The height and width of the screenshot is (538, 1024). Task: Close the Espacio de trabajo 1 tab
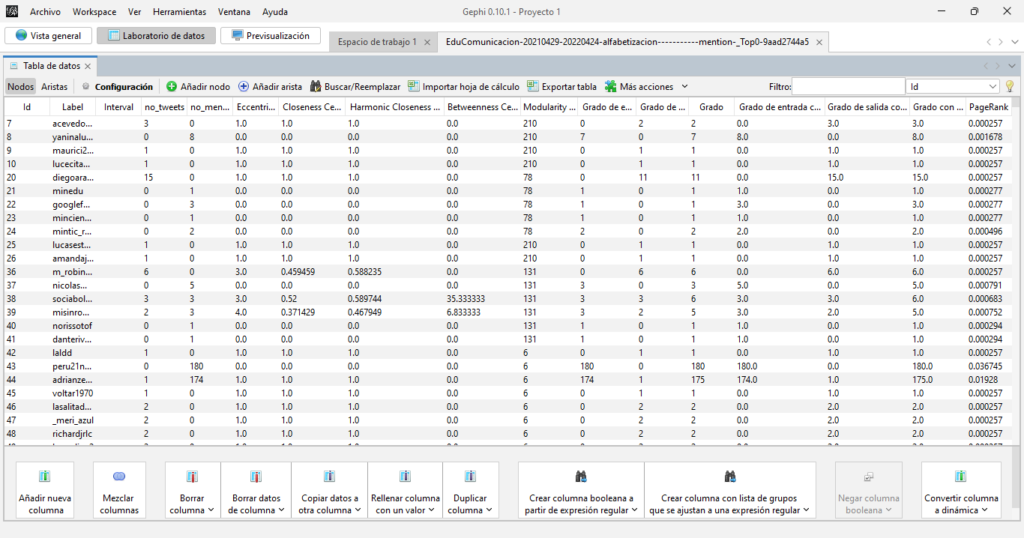pos(427,42)
